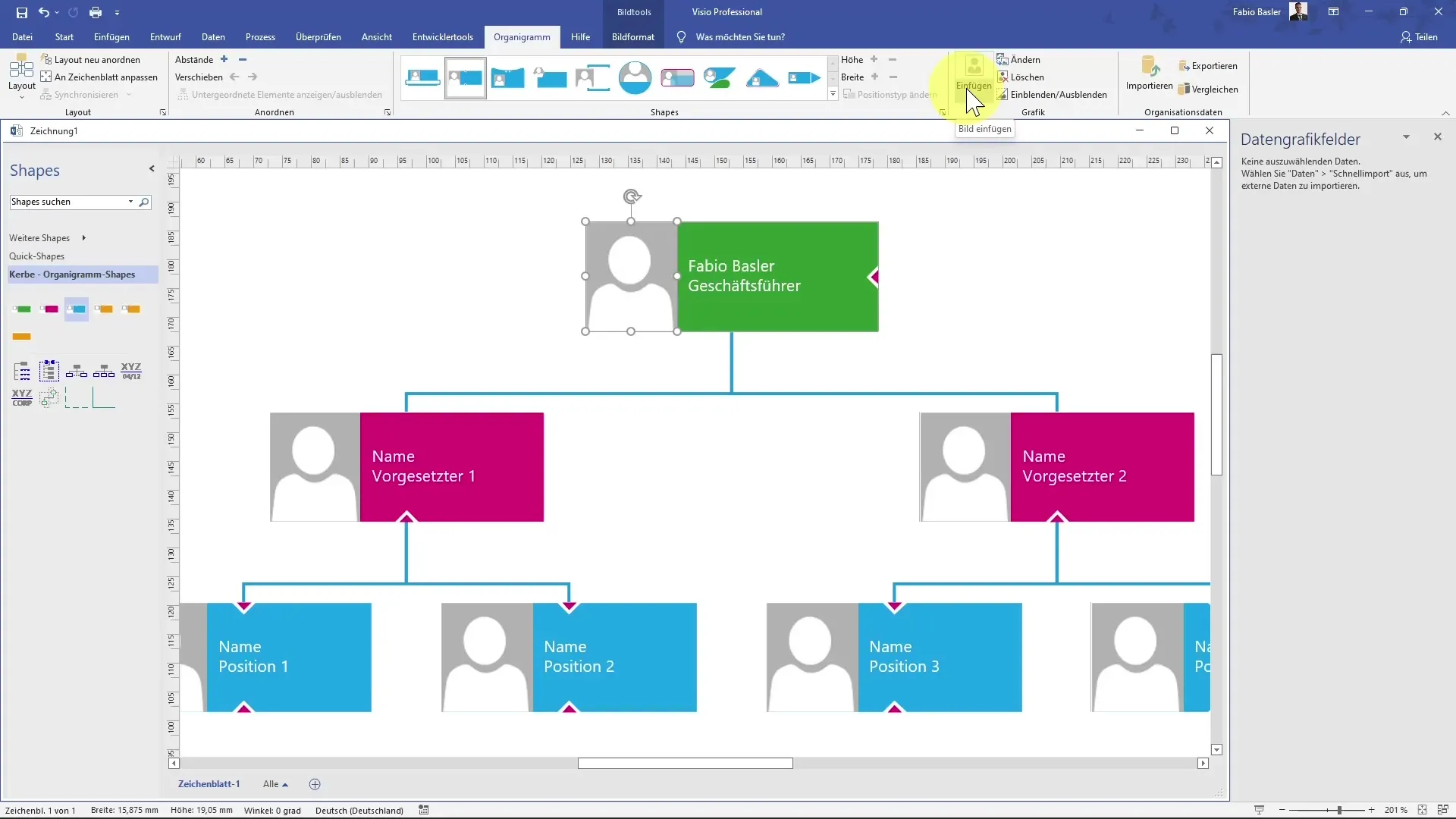1456x819 pixels.
Task: Expand the Shapes suchen dropdown
Action: pyautogui.click(x=129, y=201)
